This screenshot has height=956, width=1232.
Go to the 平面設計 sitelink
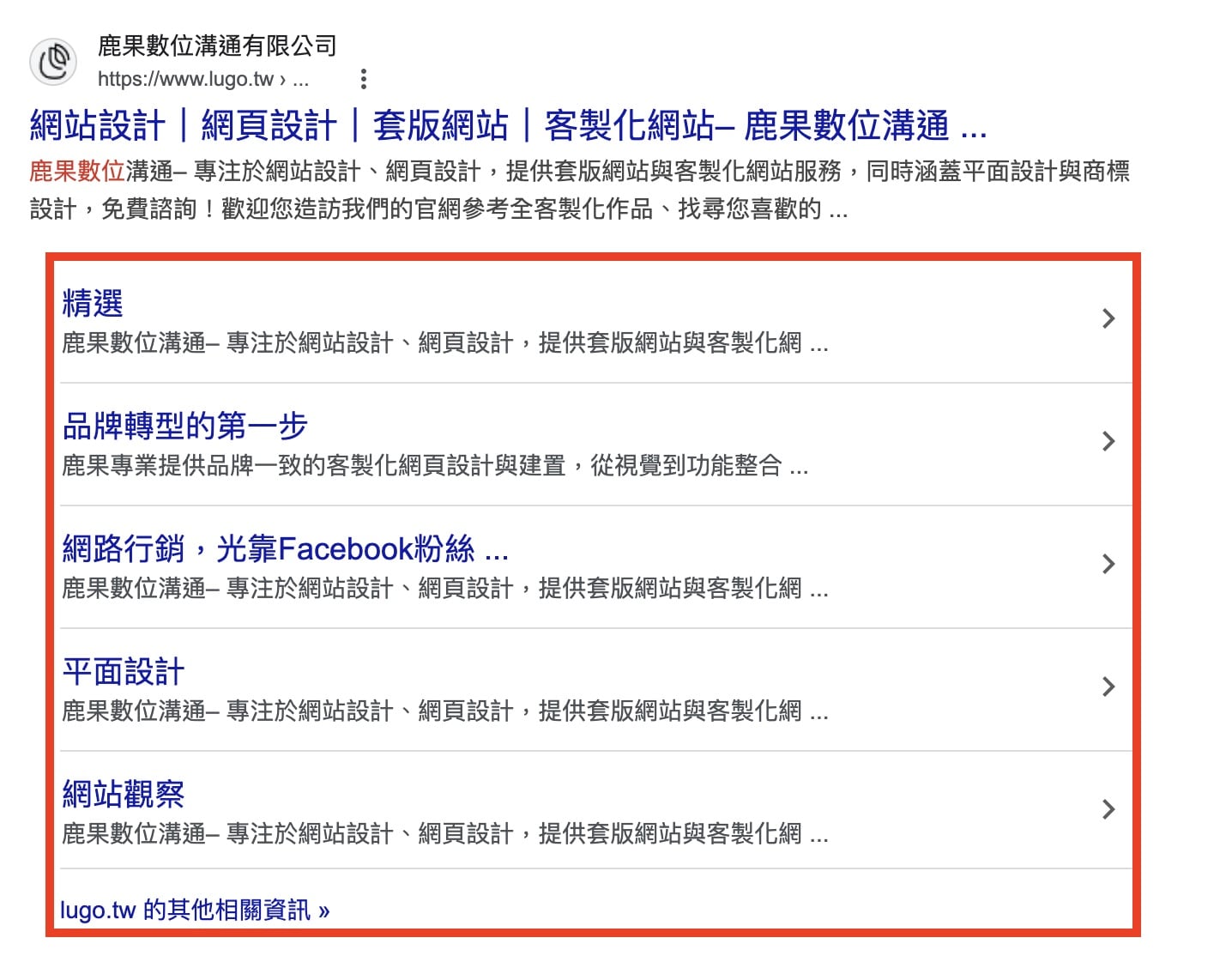[124, 672]
